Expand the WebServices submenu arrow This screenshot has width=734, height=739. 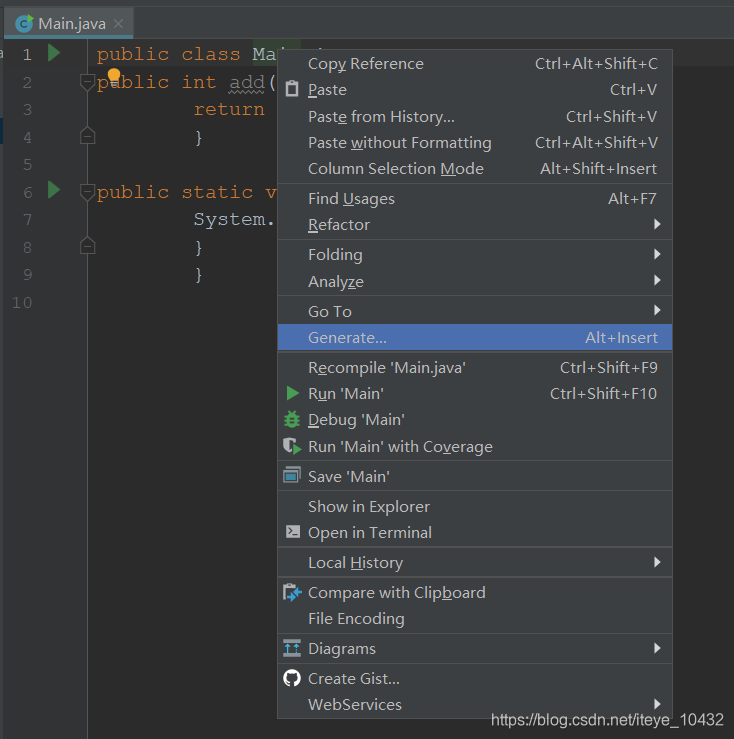657,704
